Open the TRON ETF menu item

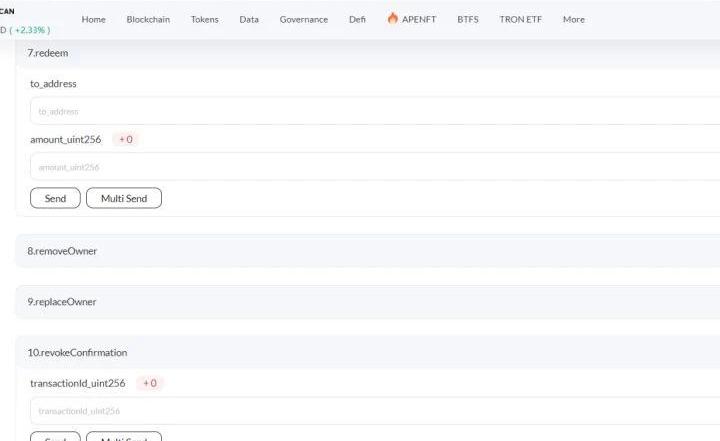(x=520, y=19)
